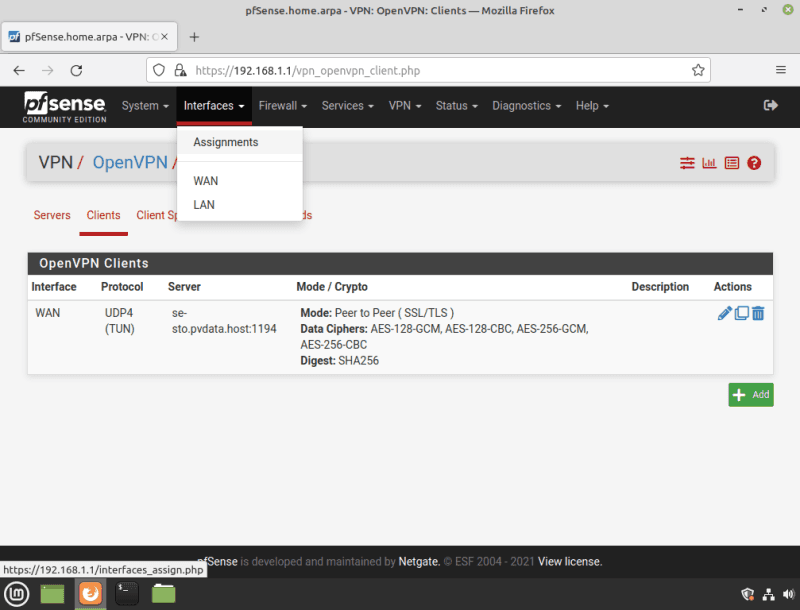The height and width of the screenshot is (610, 800).
Task: Expand the Firewall dropdown menu
Action: (282, 106)
